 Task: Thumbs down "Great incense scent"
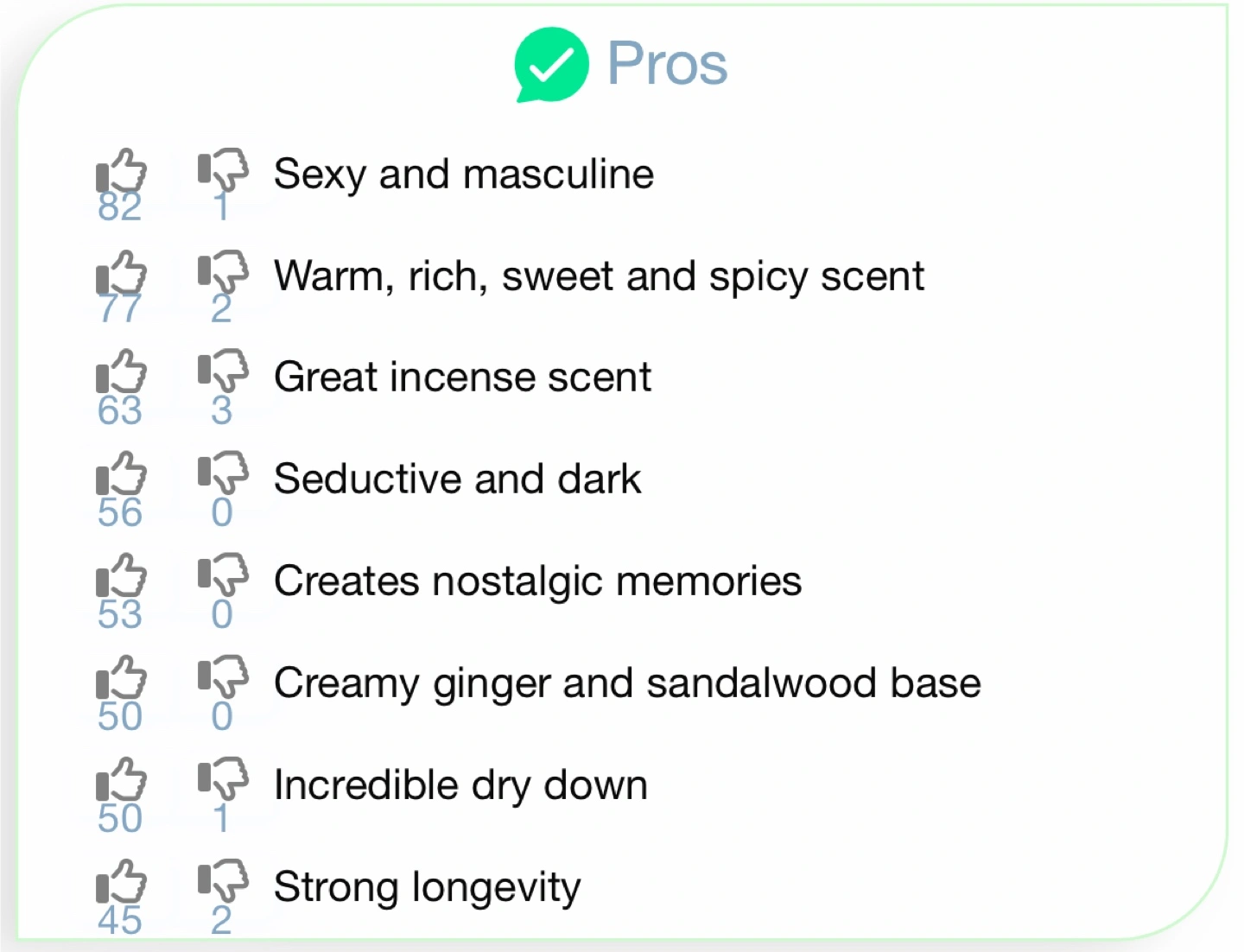pos(223,371)
